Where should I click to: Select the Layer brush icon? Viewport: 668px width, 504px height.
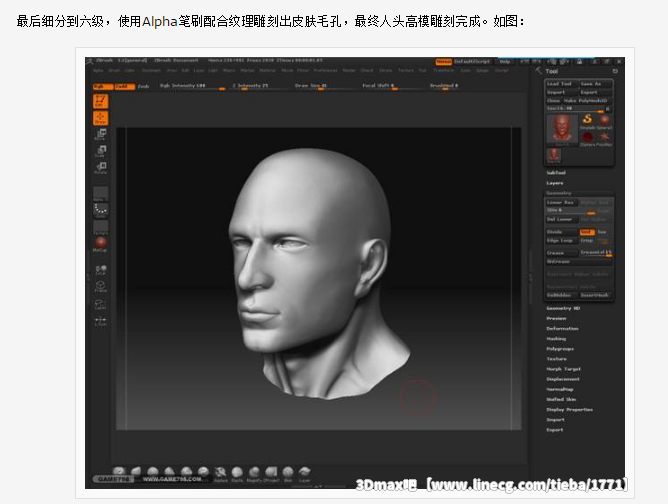[x=305, y=473]
